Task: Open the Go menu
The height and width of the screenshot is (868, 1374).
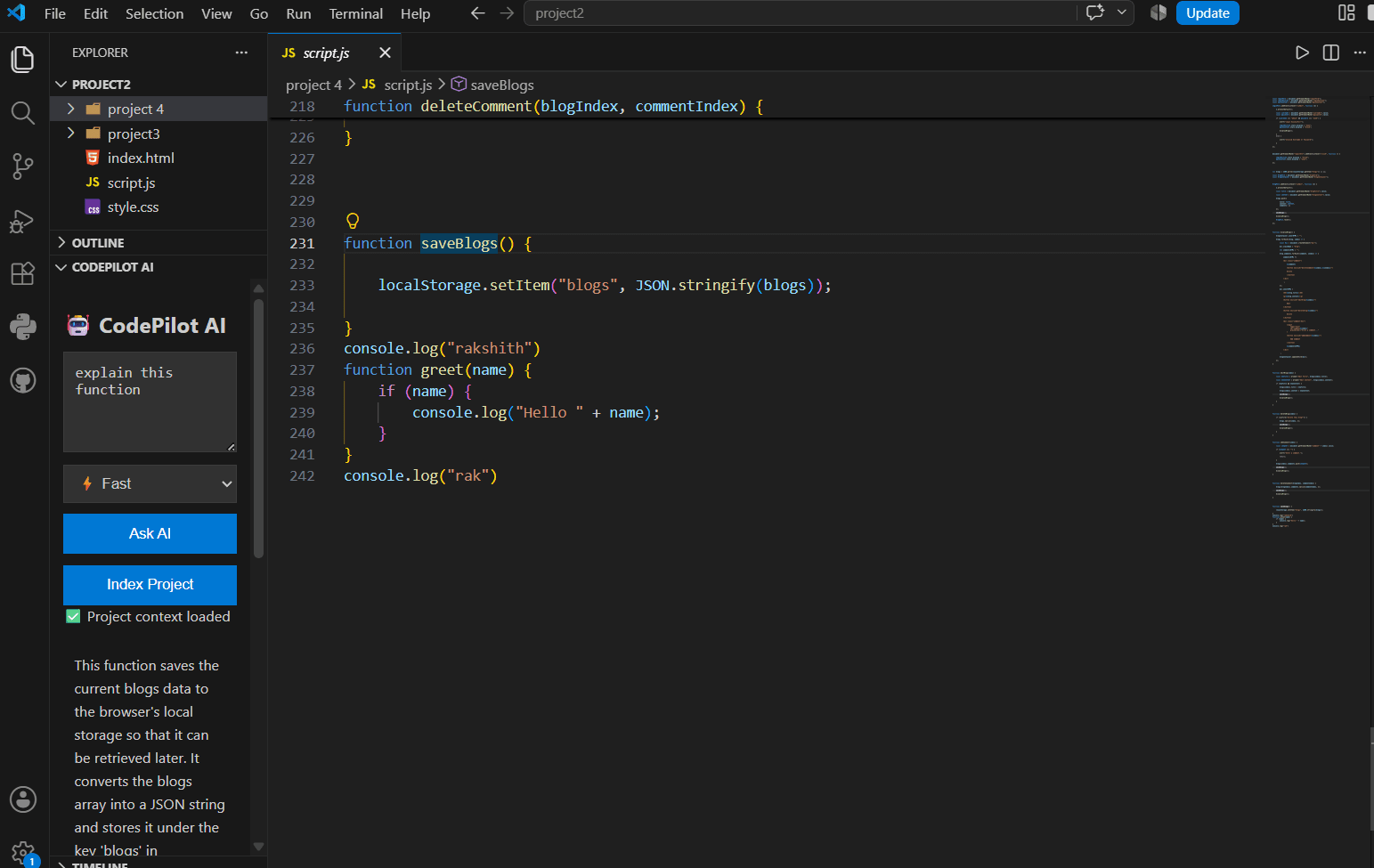Action: click(259, 13)
